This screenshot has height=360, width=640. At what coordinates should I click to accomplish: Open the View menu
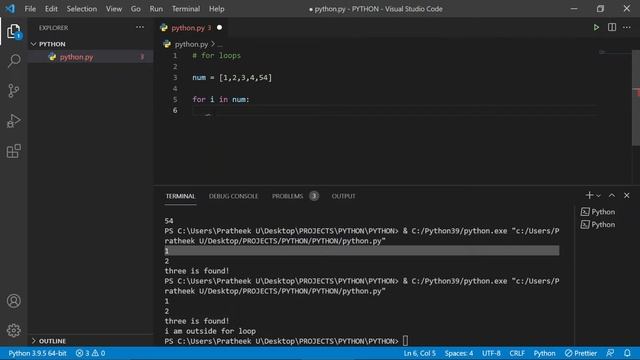click(114, 9)
